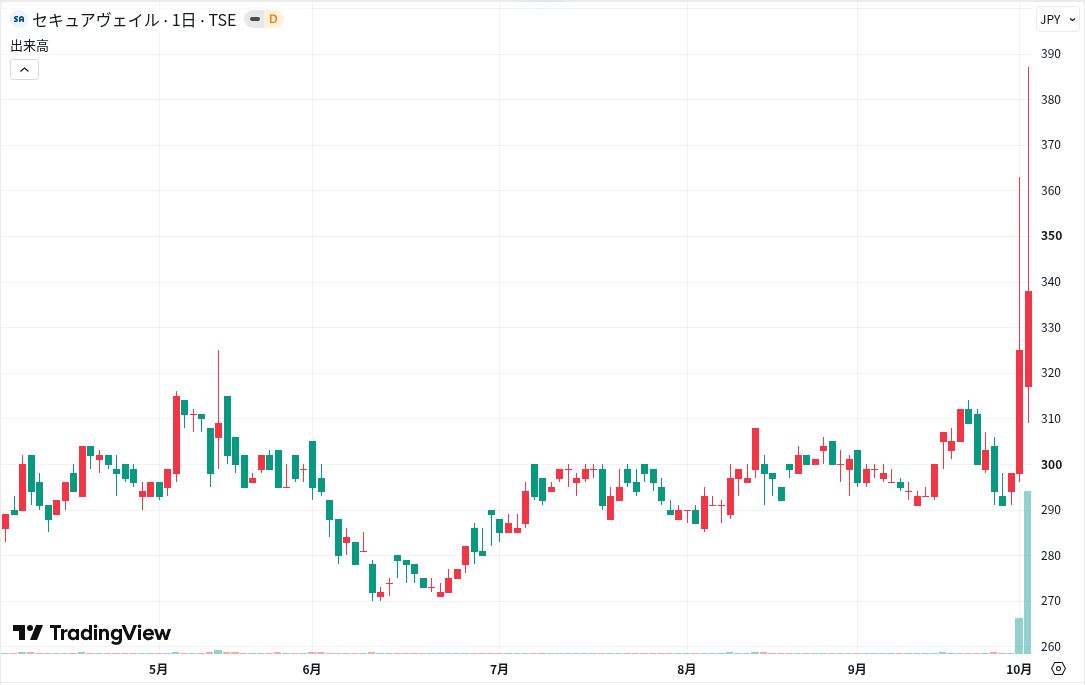
Task: Click the 5月 time axis label
Action: coord(158,669)
